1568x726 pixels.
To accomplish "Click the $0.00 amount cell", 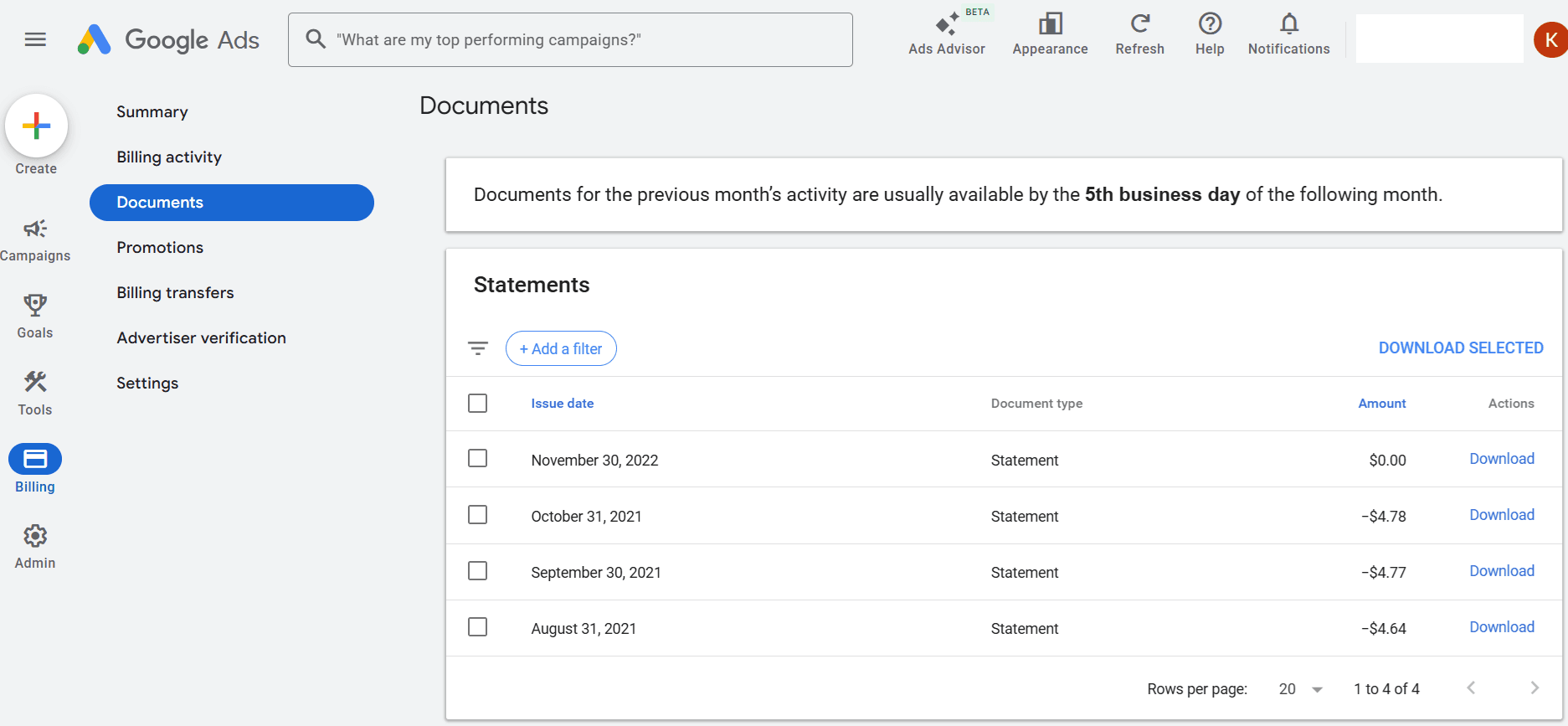I will tap(1387, 461).
